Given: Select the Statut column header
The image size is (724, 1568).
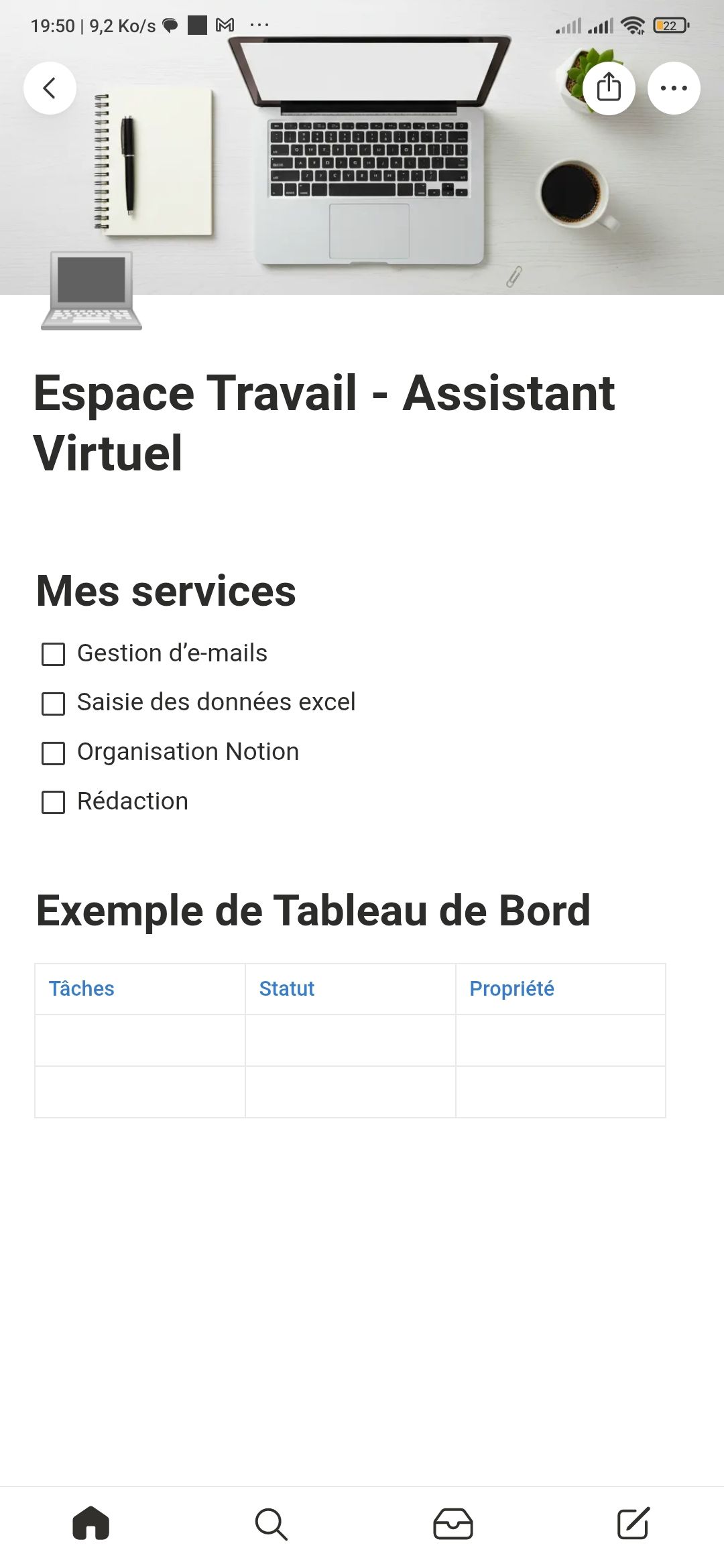Looking at the screenshot, I should coord(287,988).
